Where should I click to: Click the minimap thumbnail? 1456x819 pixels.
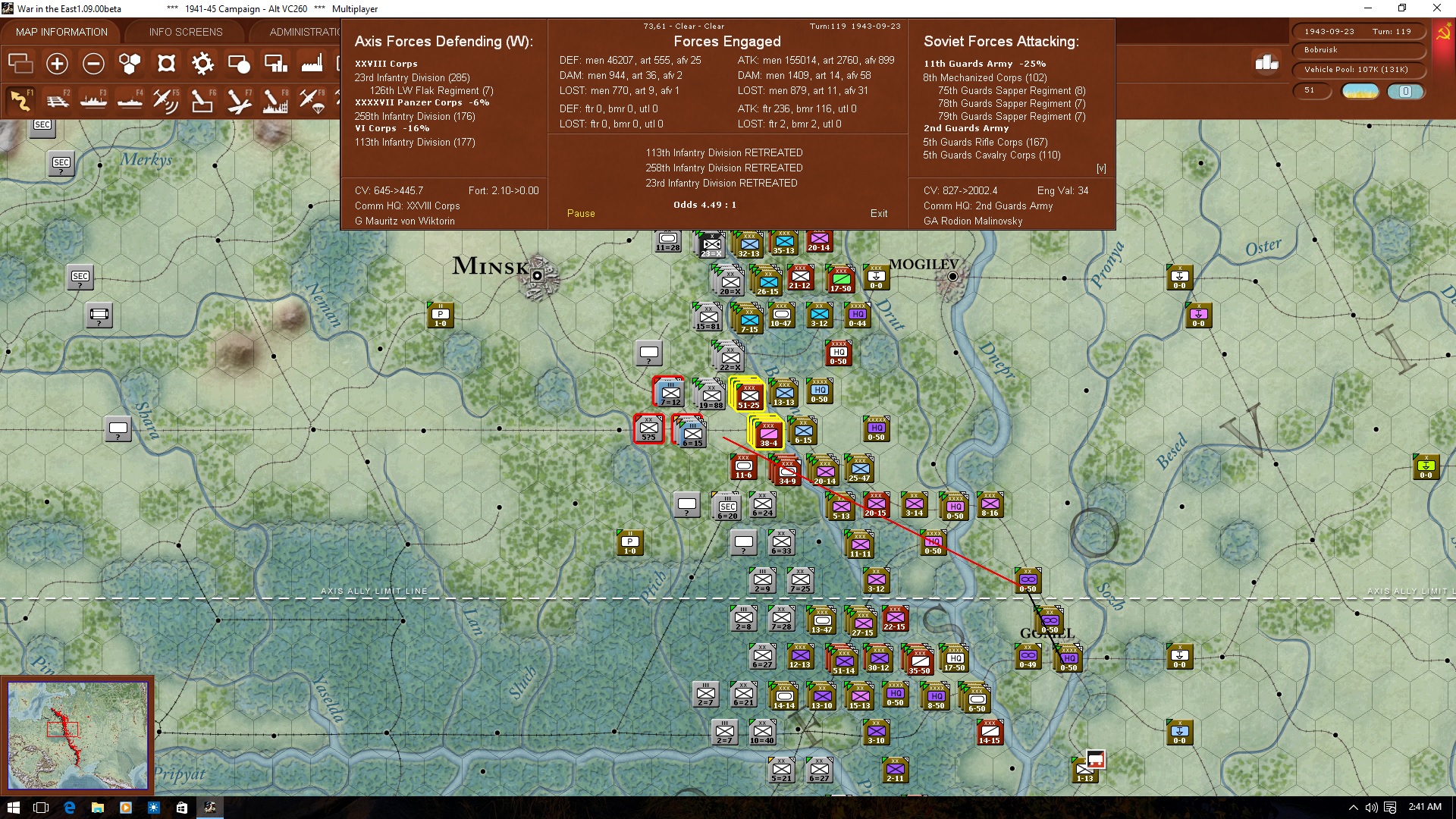(77, 736)
